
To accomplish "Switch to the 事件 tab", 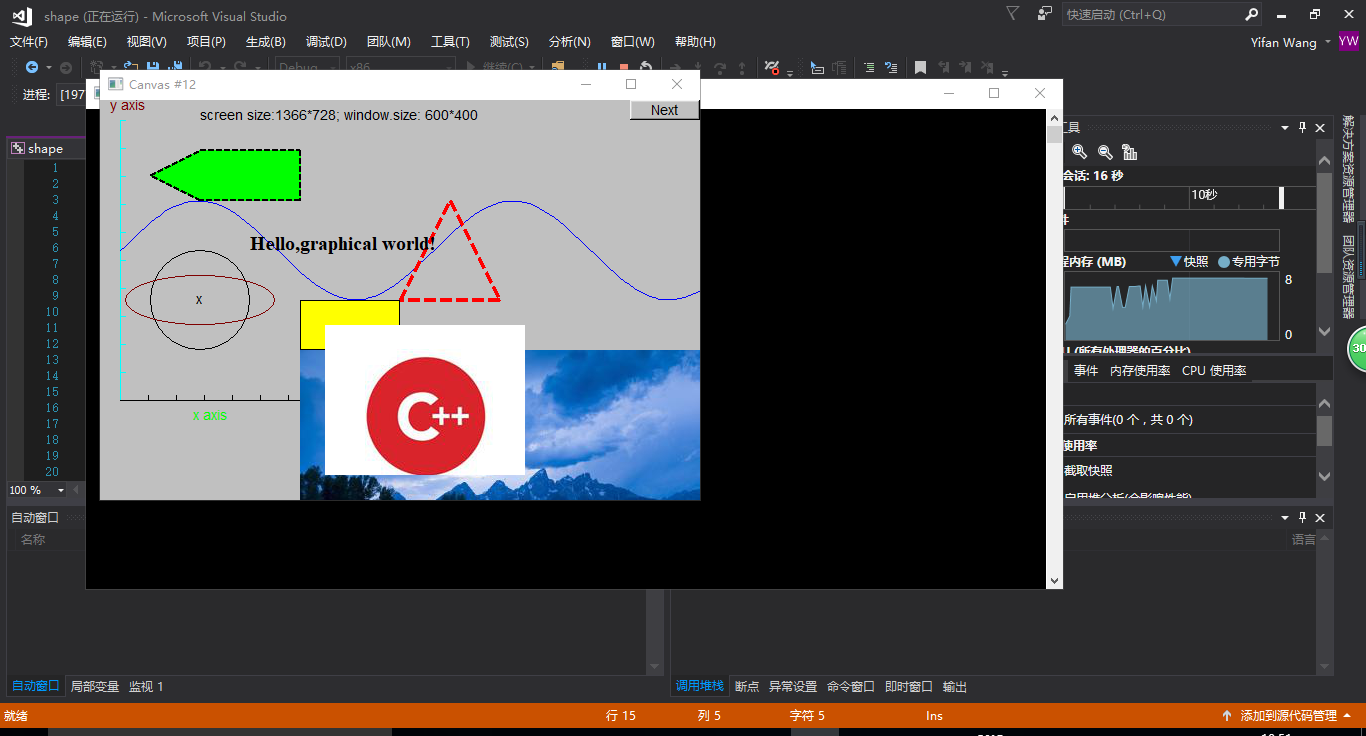I will 1086,371.
